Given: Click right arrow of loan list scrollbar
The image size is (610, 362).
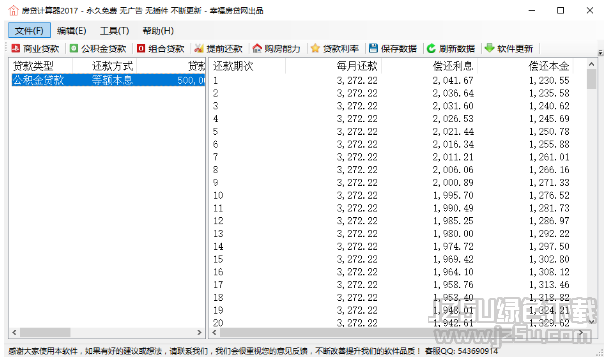Looking at the screenshot, I should click(200, 332).
